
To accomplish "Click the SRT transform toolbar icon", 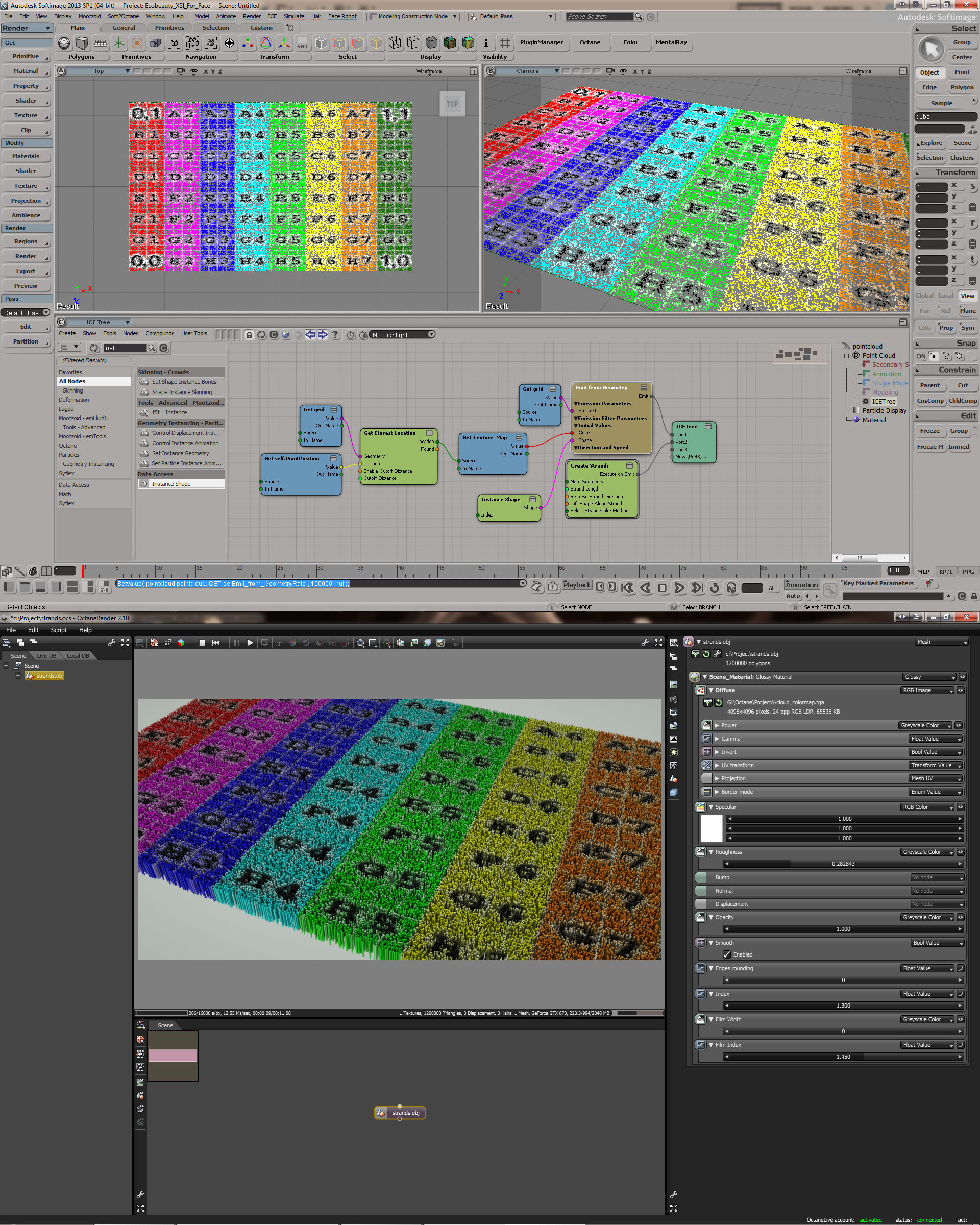I will point(302,43).
